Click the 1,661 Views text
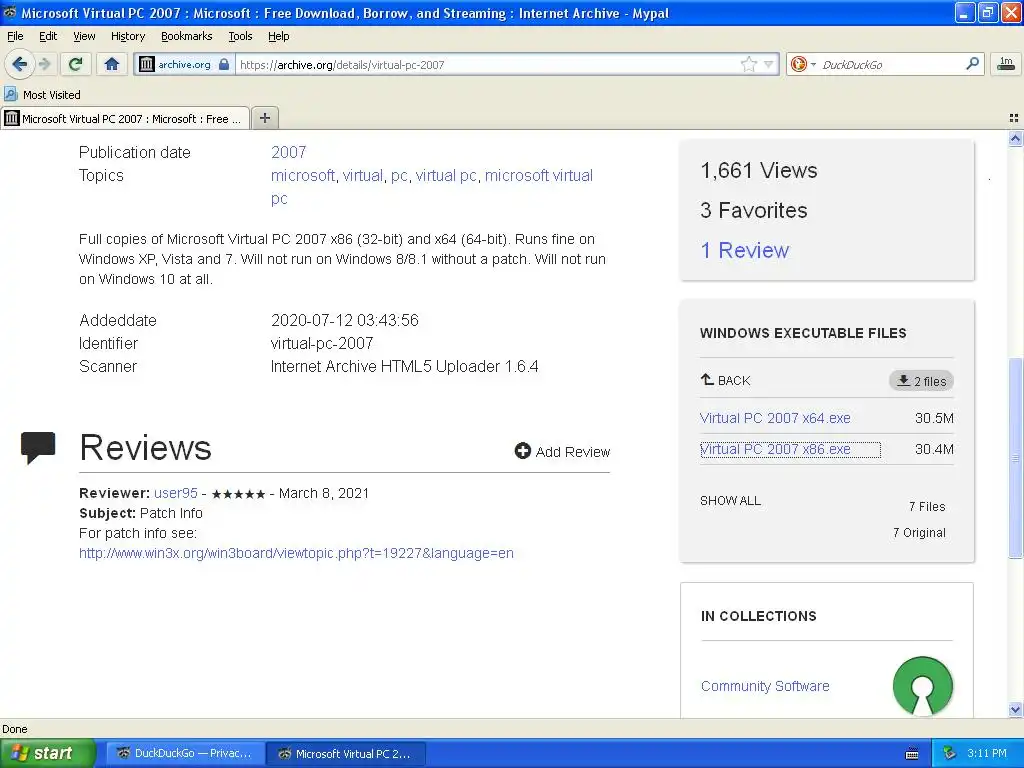Viewport: 1024px width, 768px height. click(759, 170)
